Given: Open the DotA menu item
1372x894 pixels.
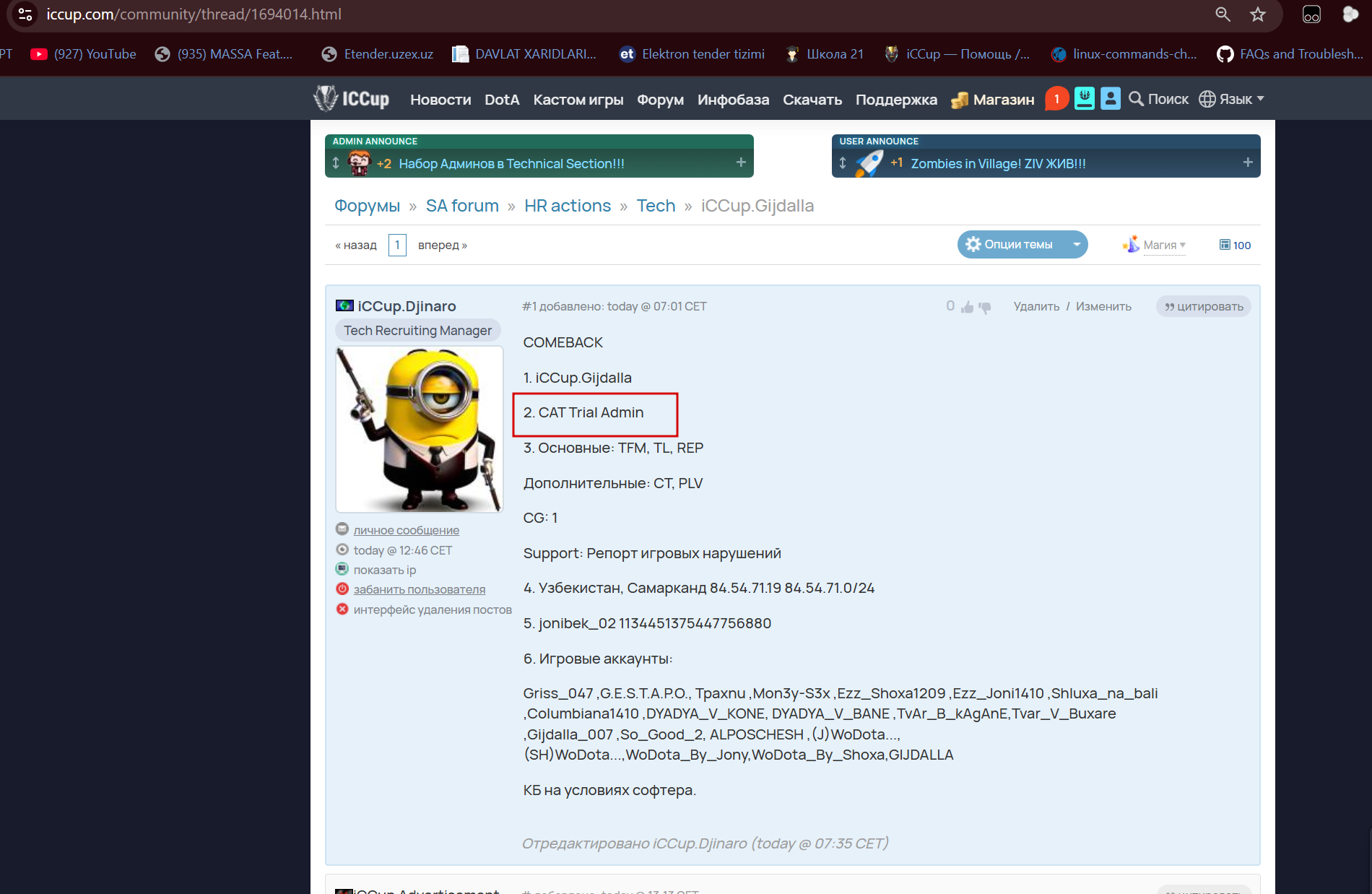Looking at the screenshot, I should (502, 100).
